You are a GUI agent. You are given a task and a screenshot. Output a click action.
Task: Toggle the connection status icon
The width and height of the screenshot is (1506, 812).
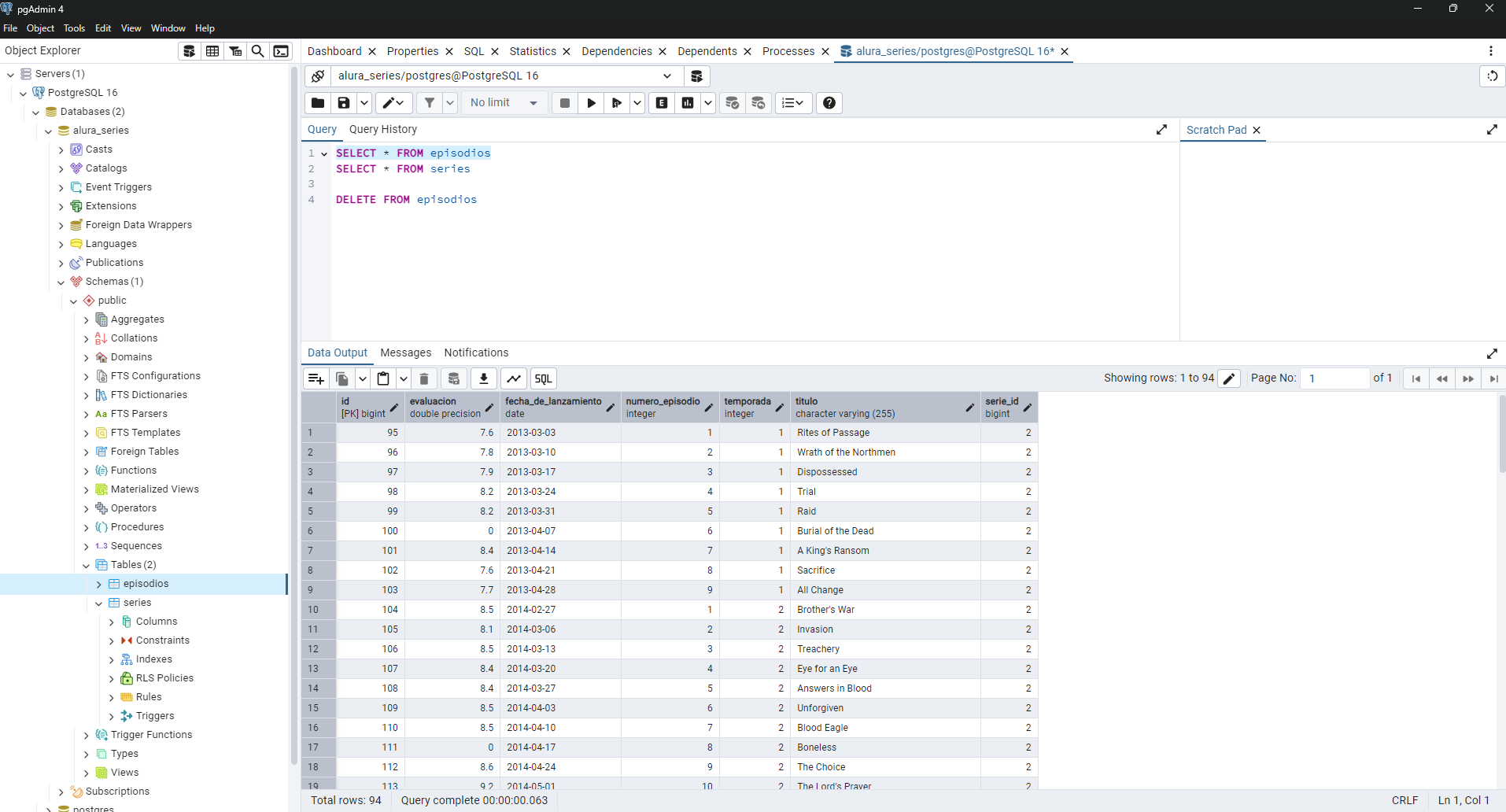point(318,76)
